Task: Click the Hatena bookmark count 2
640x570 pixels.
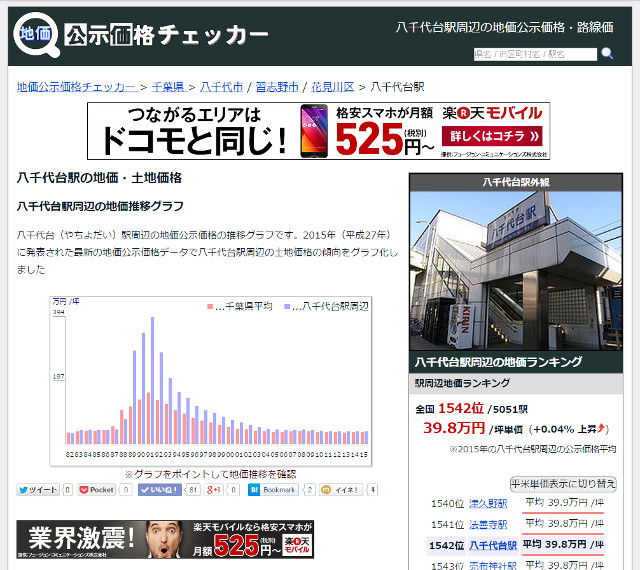Action: 309,490
